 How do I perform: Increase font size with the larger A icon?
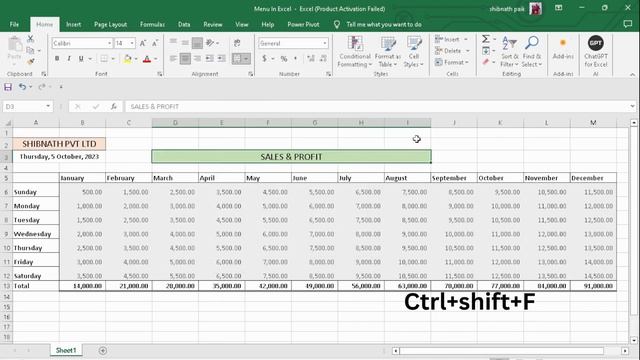coord(143,43)
